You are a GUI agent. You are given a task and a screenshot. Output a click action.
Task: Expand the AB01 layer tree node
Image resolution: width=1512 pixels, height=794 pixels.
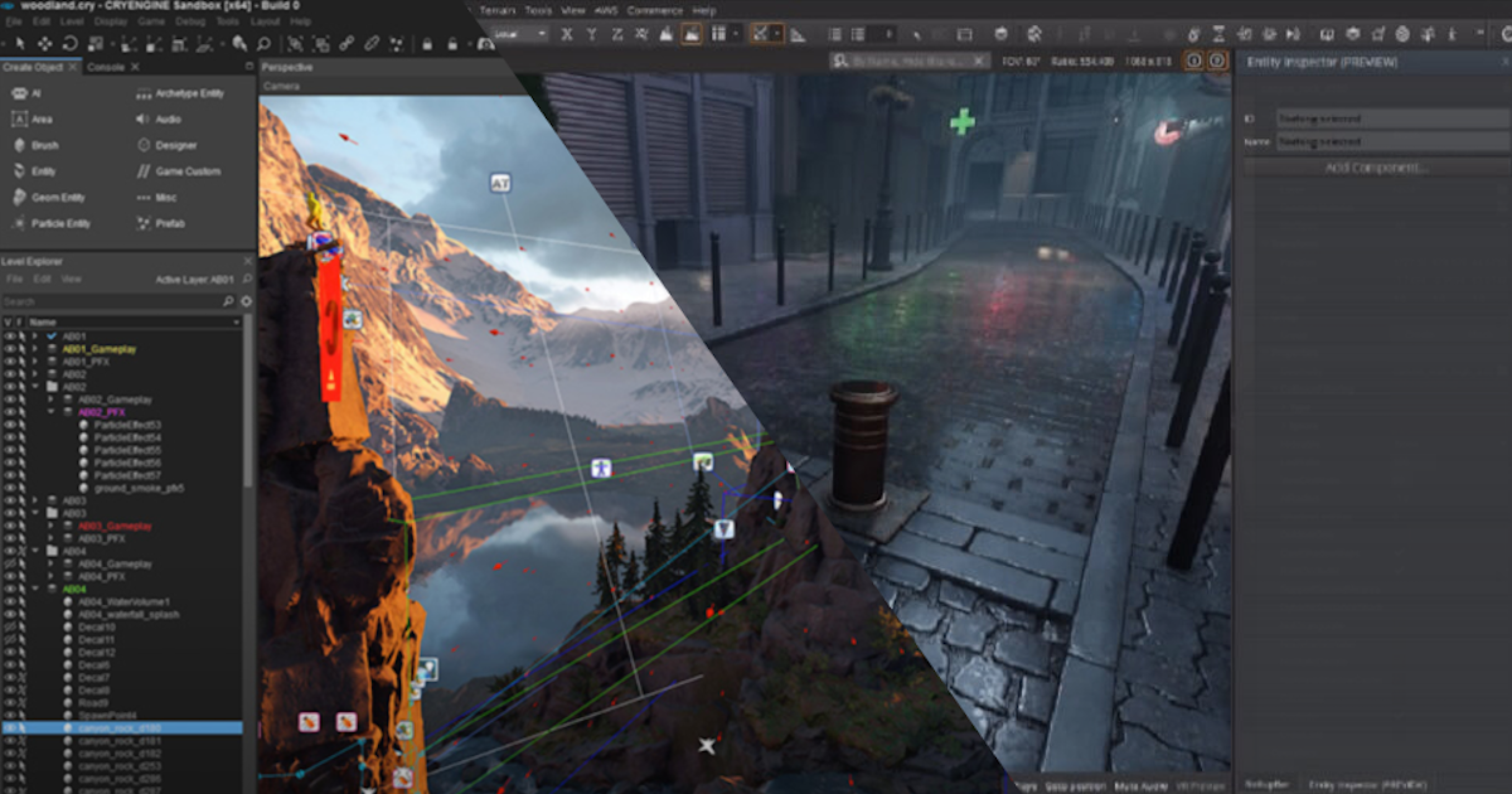point(35,336)
